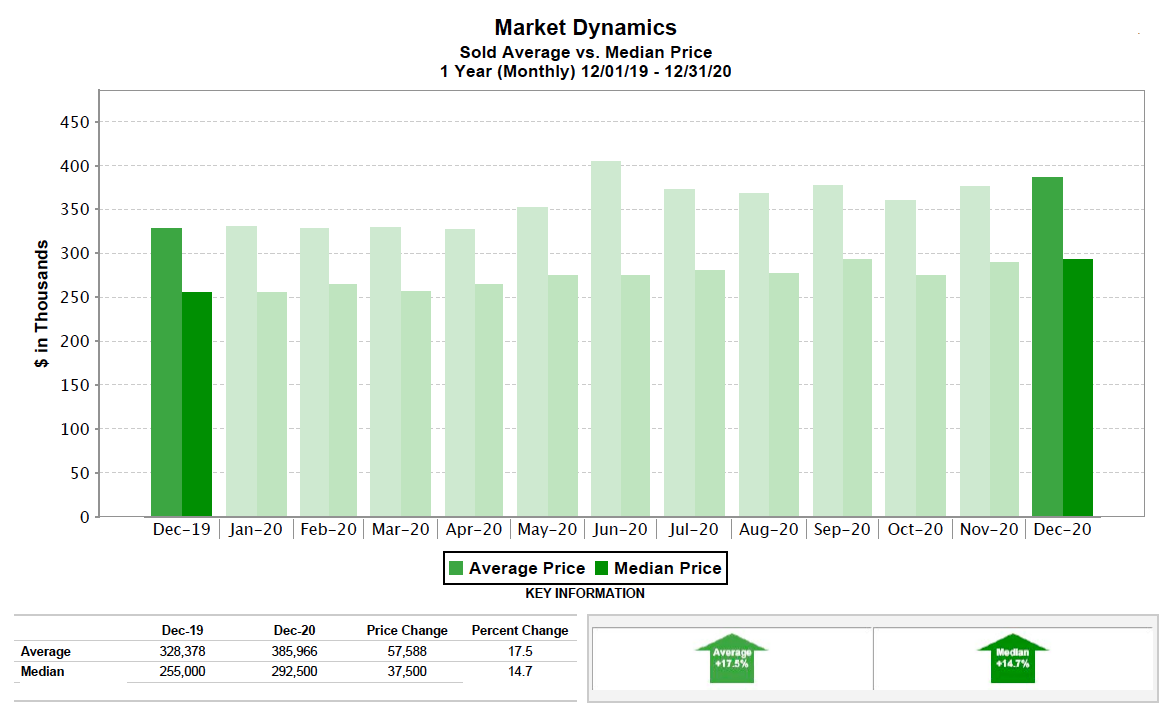Click the Market Dynamics chart title
1174x712 pixels.
click(586, 28)
